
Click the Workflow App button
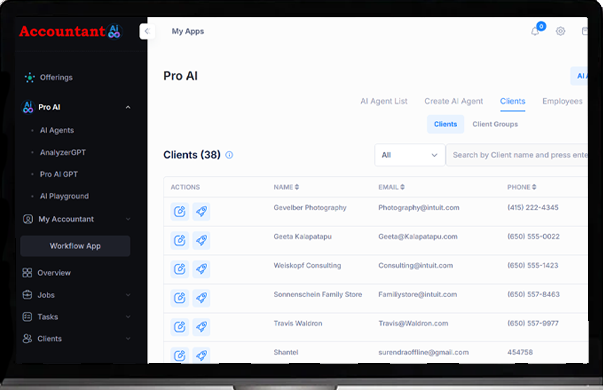(x=75, y=246)
